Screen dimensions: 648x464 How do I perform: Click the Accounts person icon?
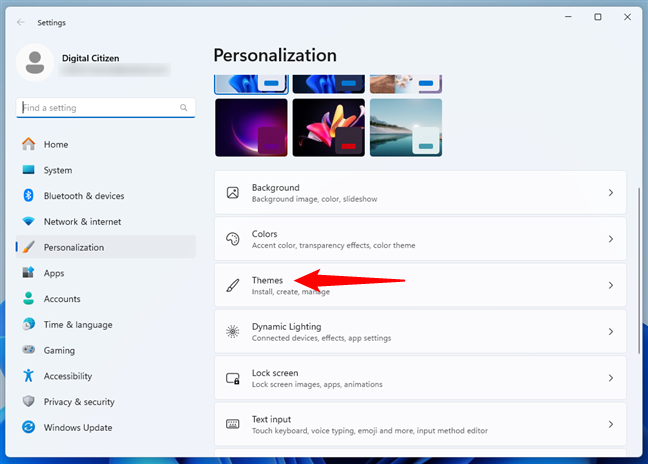click(29, 298)
